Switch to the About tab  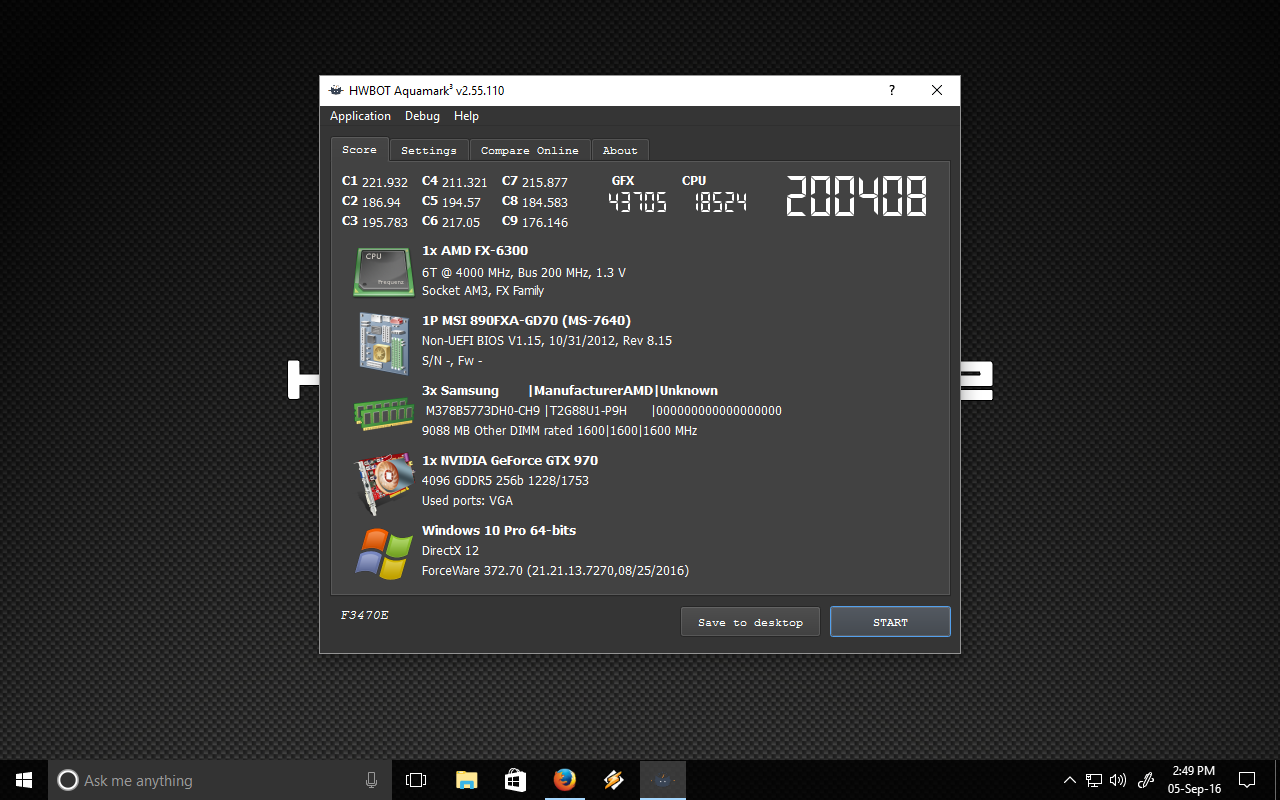tap(620, 150)
